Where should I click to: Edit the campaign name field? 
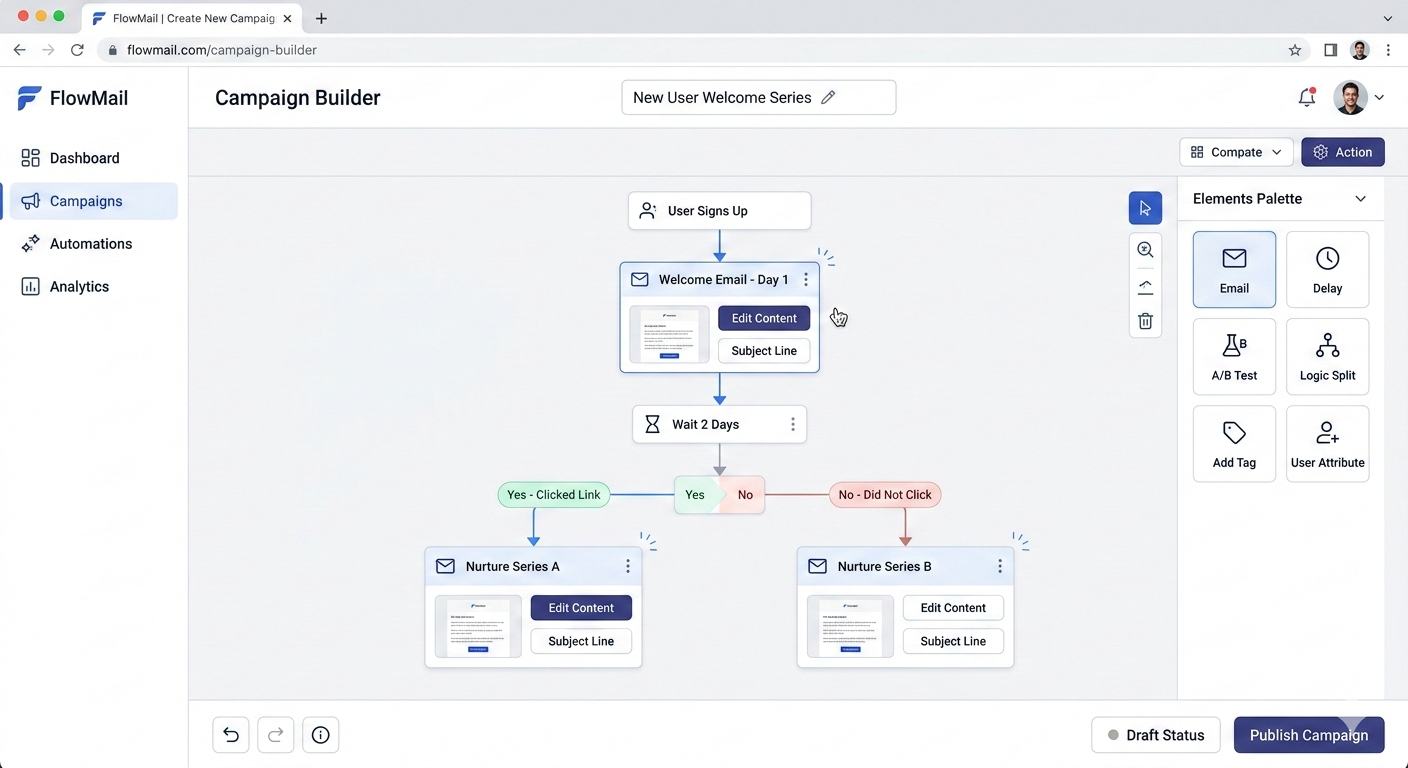click(x=758, y=98)
